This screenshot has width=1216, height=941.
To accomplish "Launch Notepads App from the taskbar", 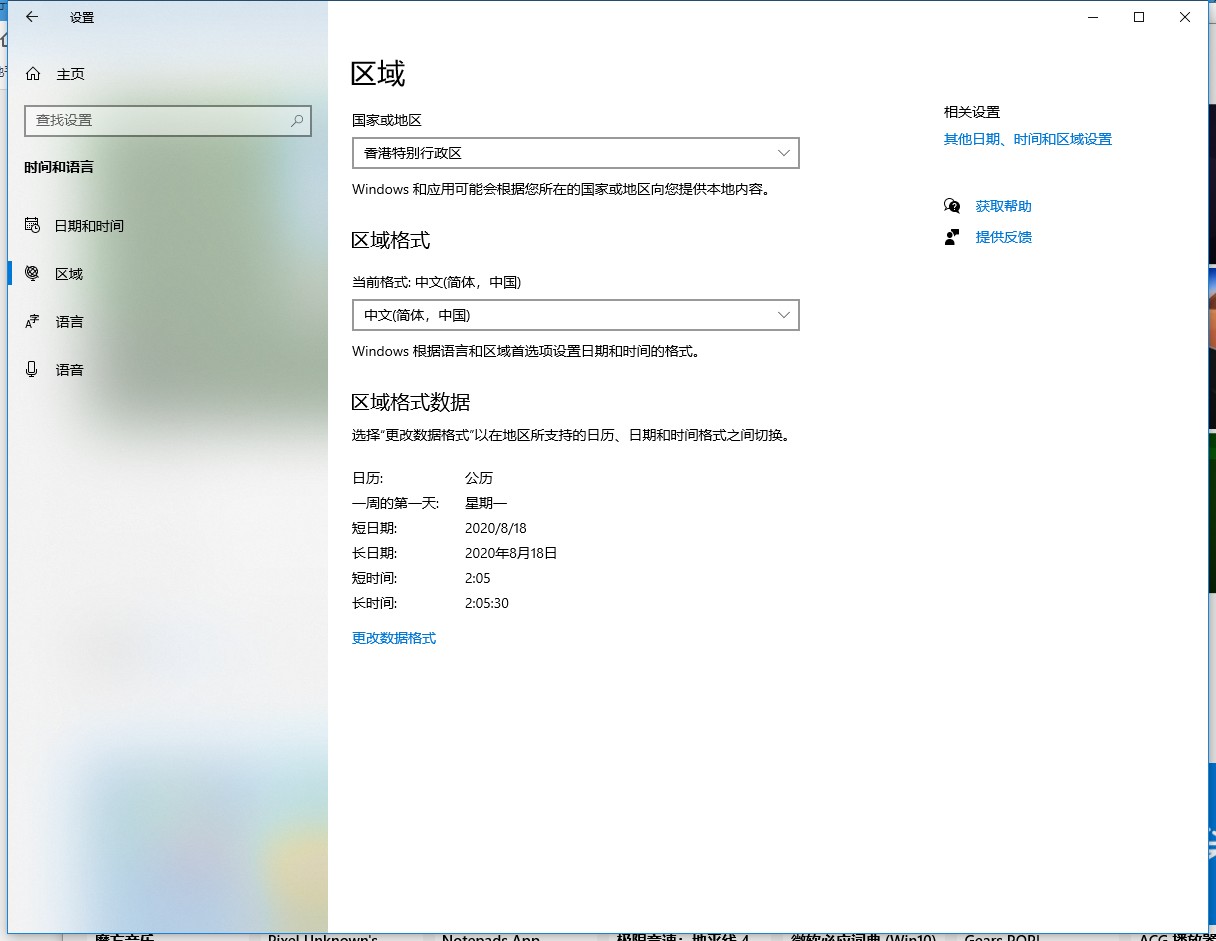I will pos(490,936).
